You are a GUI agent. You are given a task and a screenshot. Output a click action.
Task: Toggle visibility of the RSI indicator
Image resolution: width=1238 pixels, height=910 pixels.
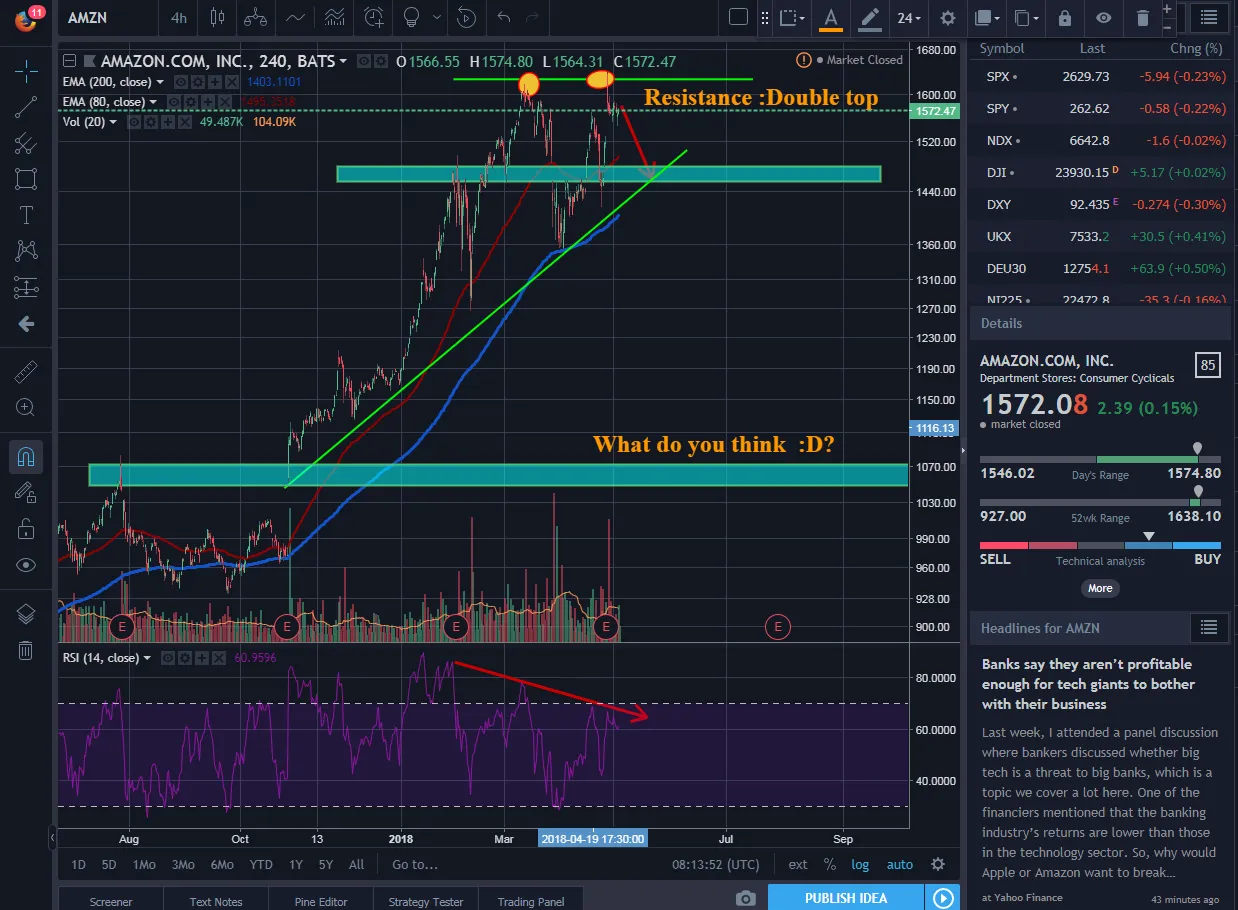click(x=168, y=658)
